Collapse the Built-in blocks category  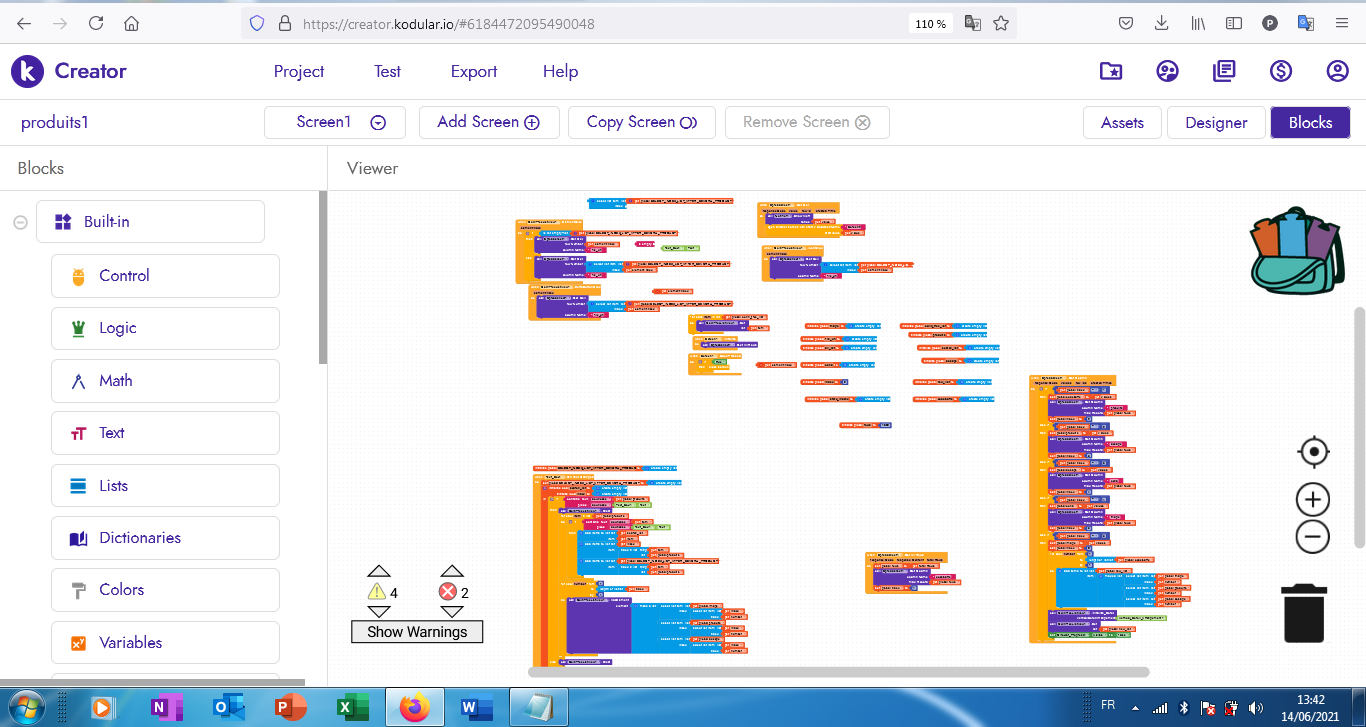coord(20,222)
